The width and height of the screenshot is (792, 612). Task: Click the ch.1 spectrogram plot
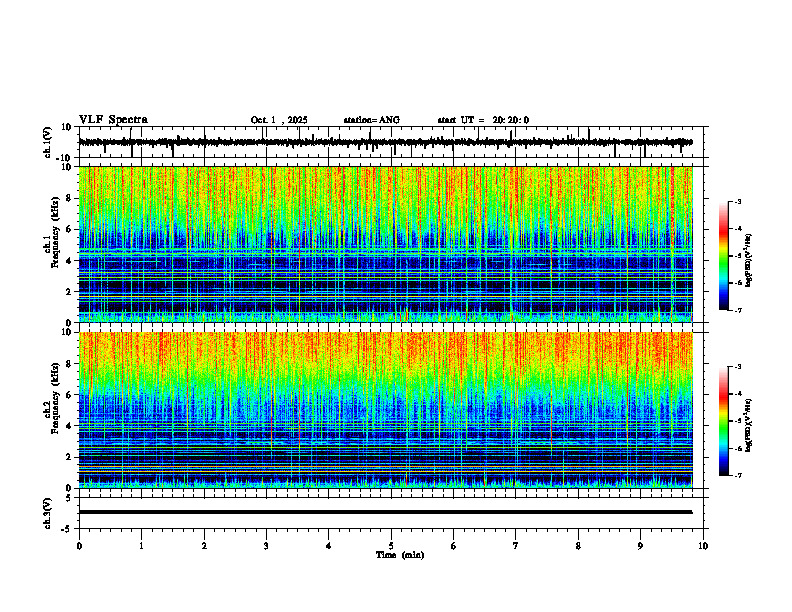click(x=385, y=244)
